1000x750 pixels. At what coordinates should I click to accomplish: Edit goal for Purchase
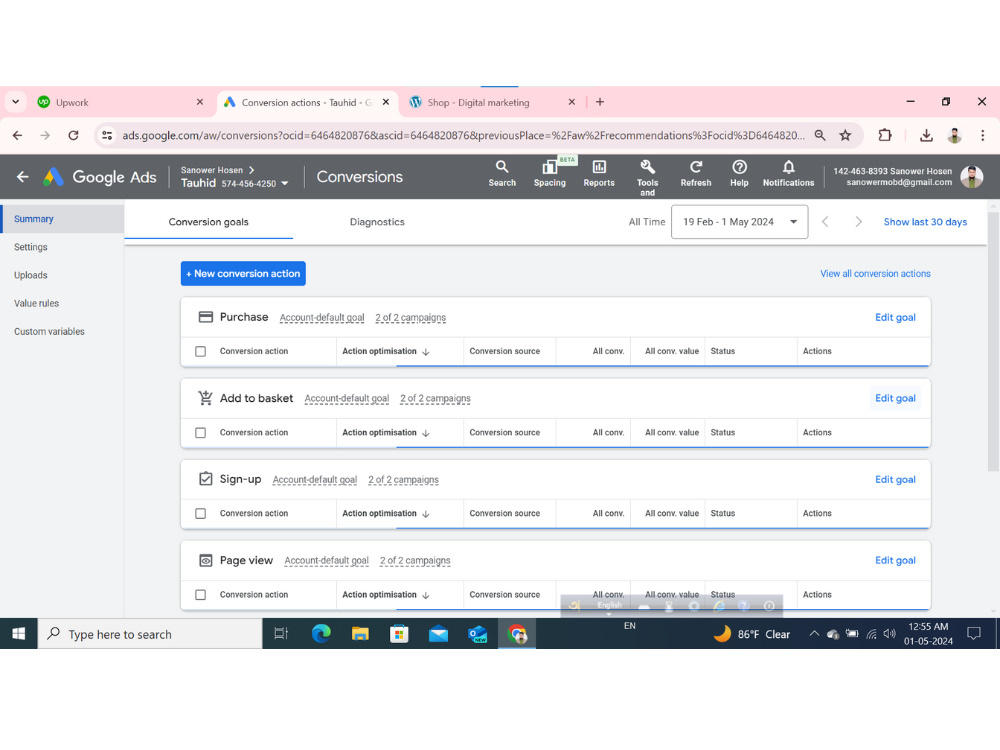coord(895,318)
